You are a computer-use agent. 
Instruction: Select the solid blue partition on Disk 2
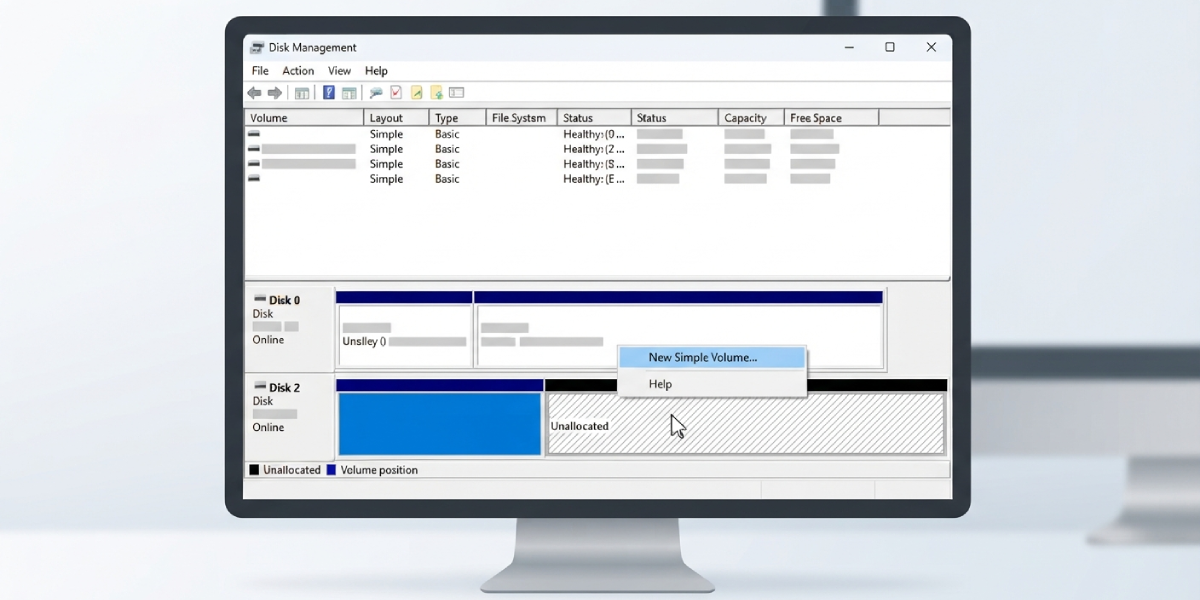coord(440,424)
